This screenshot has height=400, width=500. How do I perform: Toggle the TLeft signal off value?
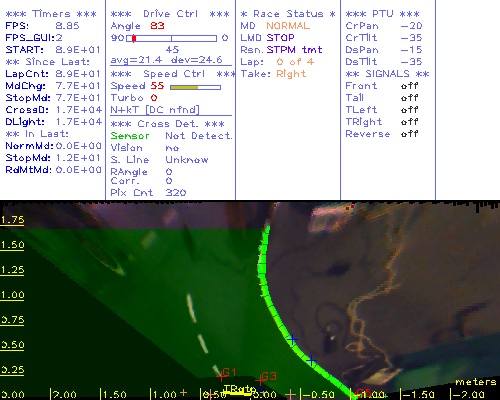[x=409, y=110]
